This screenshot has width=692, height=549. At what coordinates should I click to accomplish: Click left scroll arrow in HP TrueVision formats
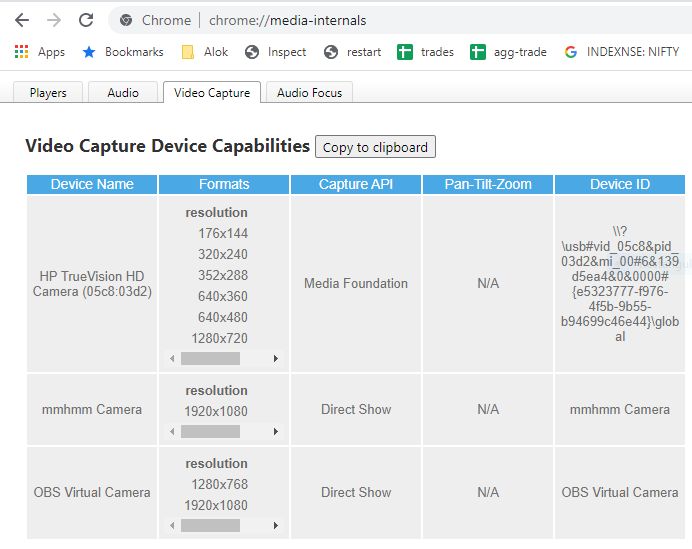[x=172, y=358]
